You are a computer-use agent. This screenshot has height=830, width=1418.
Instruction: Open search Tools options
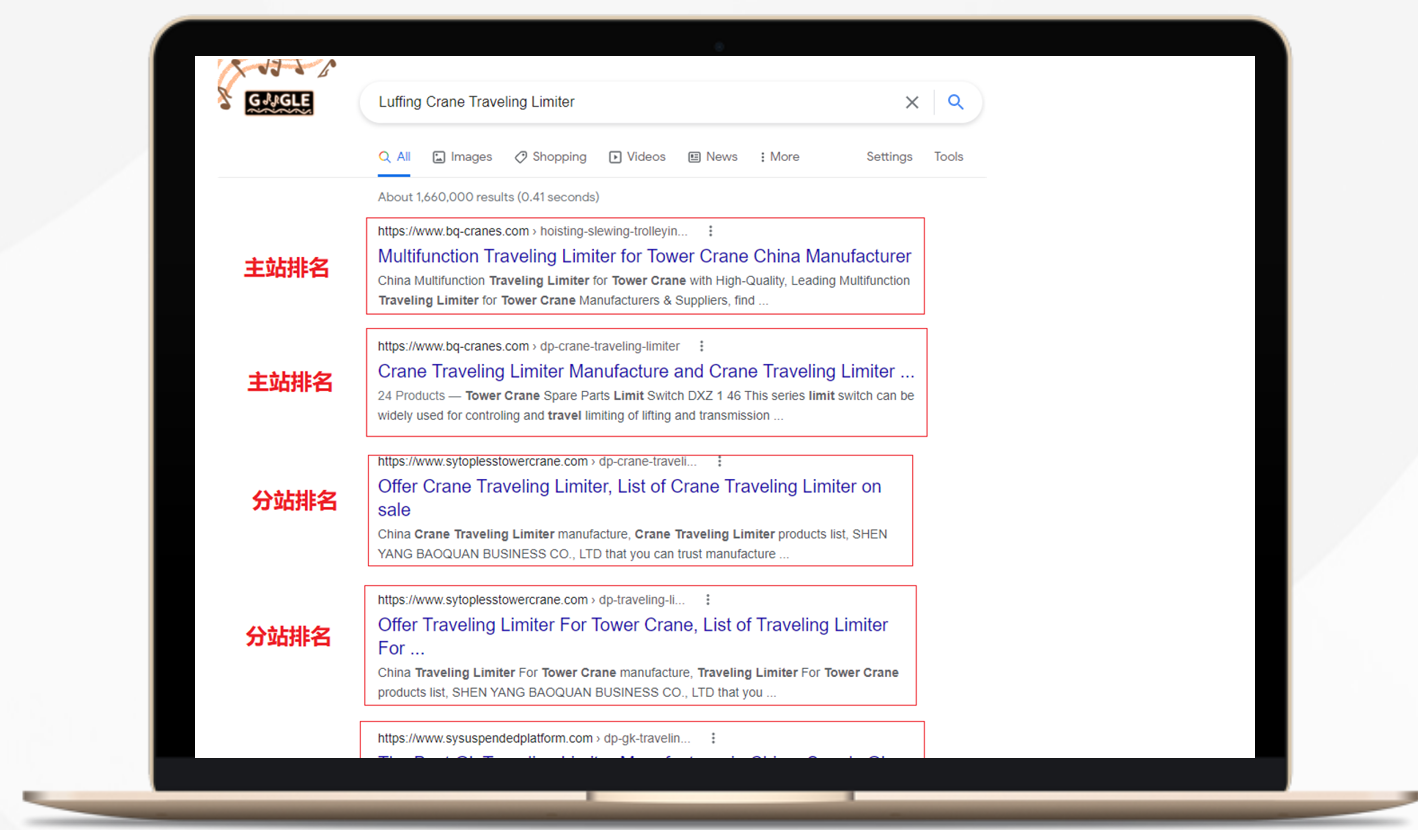pyautogui.click(x=948, y=157)
